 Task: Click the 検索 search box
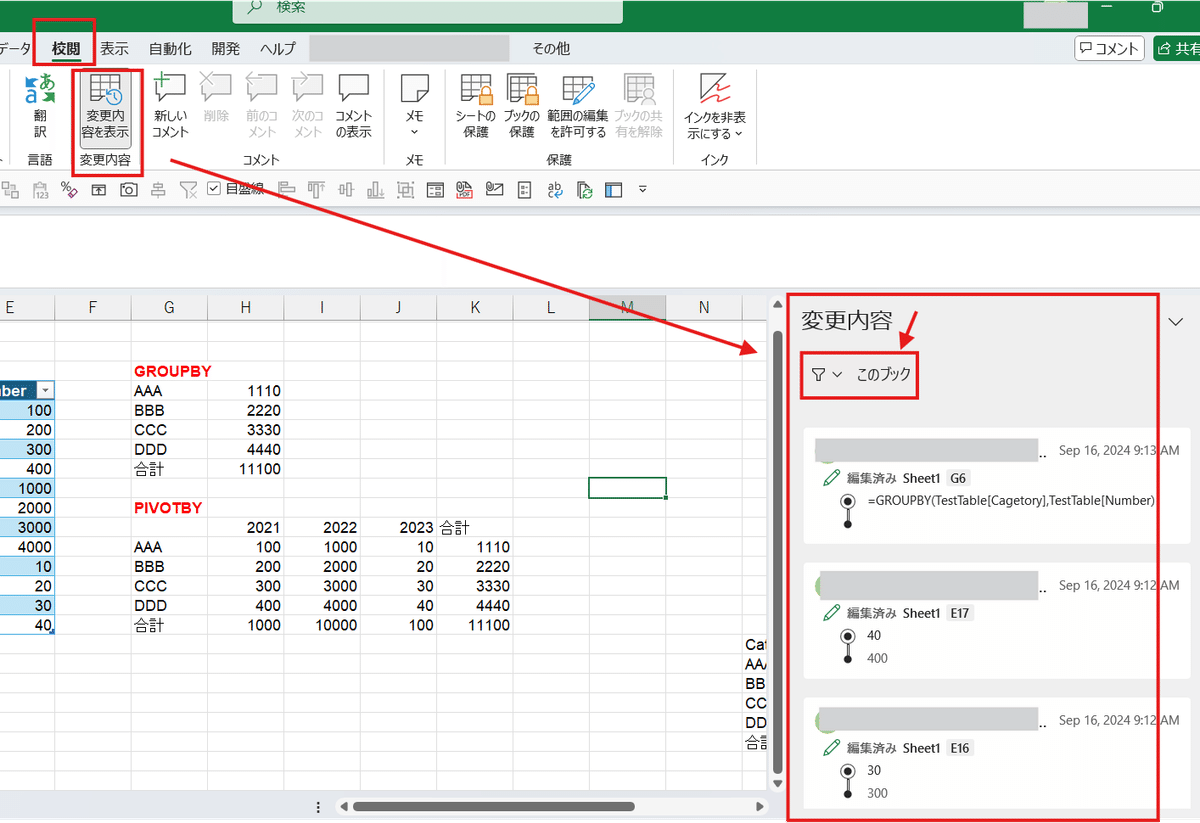click(x=428, y=8)
